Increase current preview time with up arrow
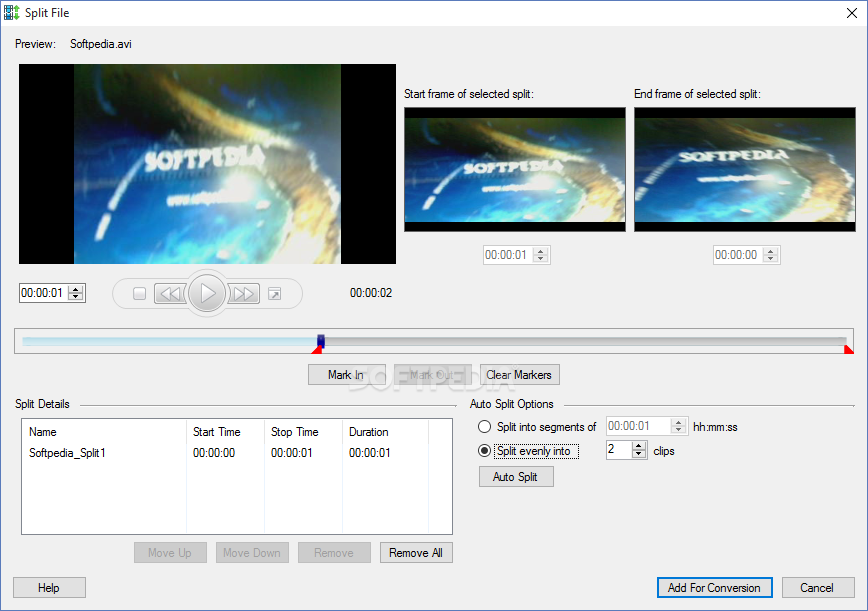Viewport: 868px width, 611px height. (76, 288)
